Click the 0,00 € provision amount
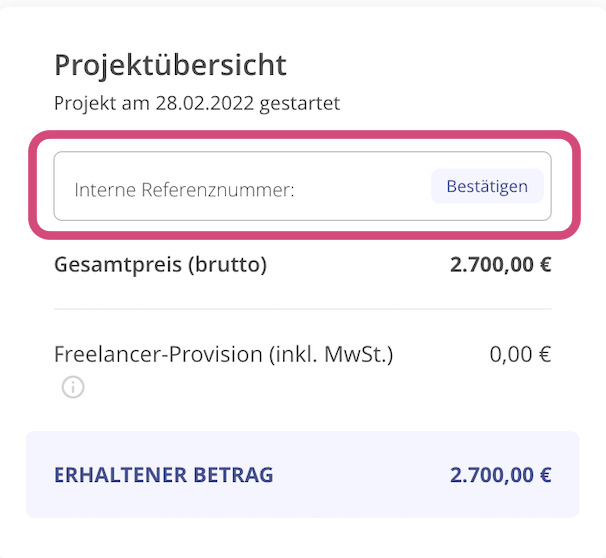Screen dimensions: 606x558 520,354
